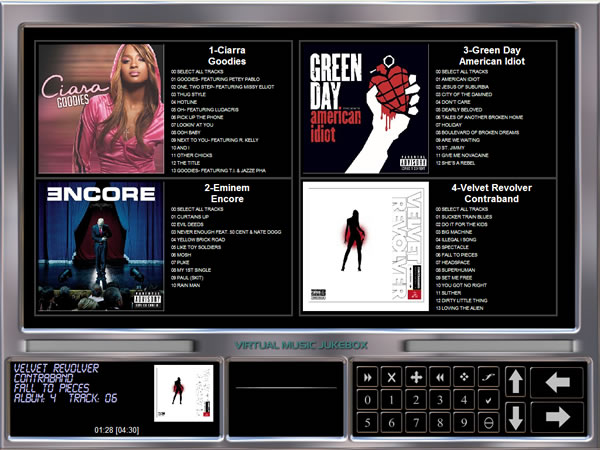Click the four-diamond cluster keypad icon
Viewport: 600px width, 450px height.
click(464, 377)
